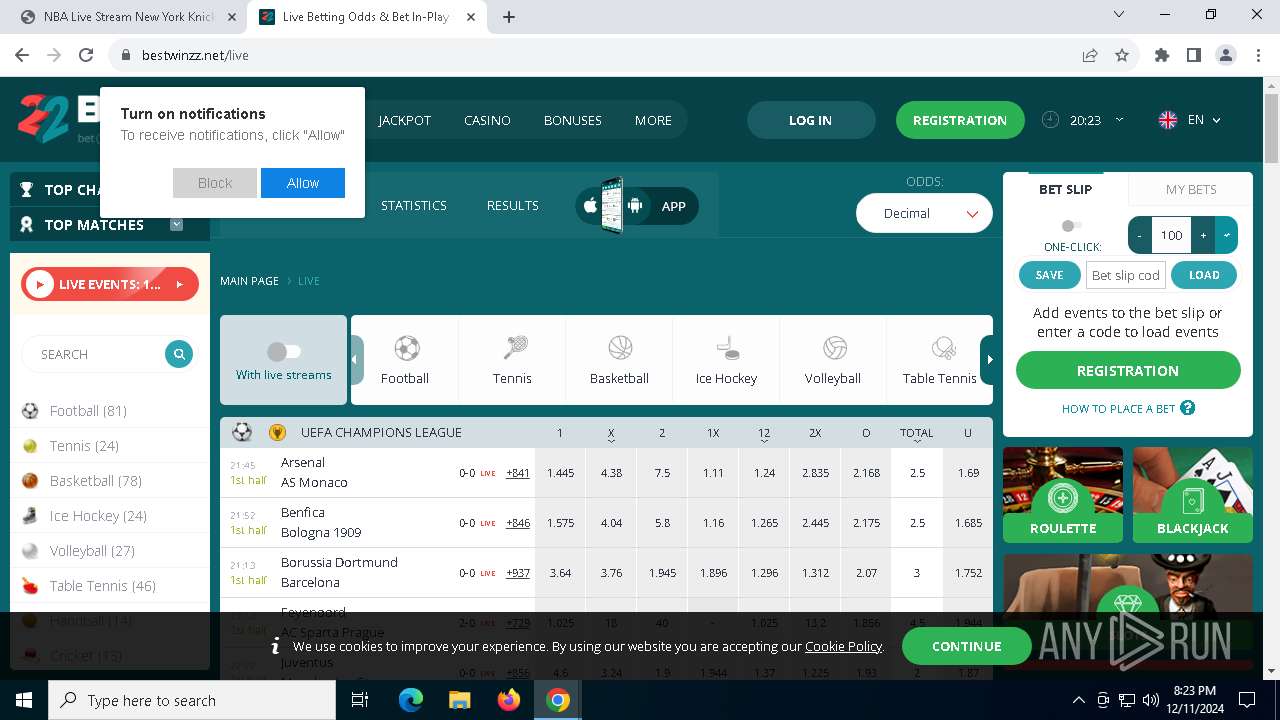Allow notifications in the popup
Image resolution: width=1280 pixels, height=720 pixels.
pos(303,183)
